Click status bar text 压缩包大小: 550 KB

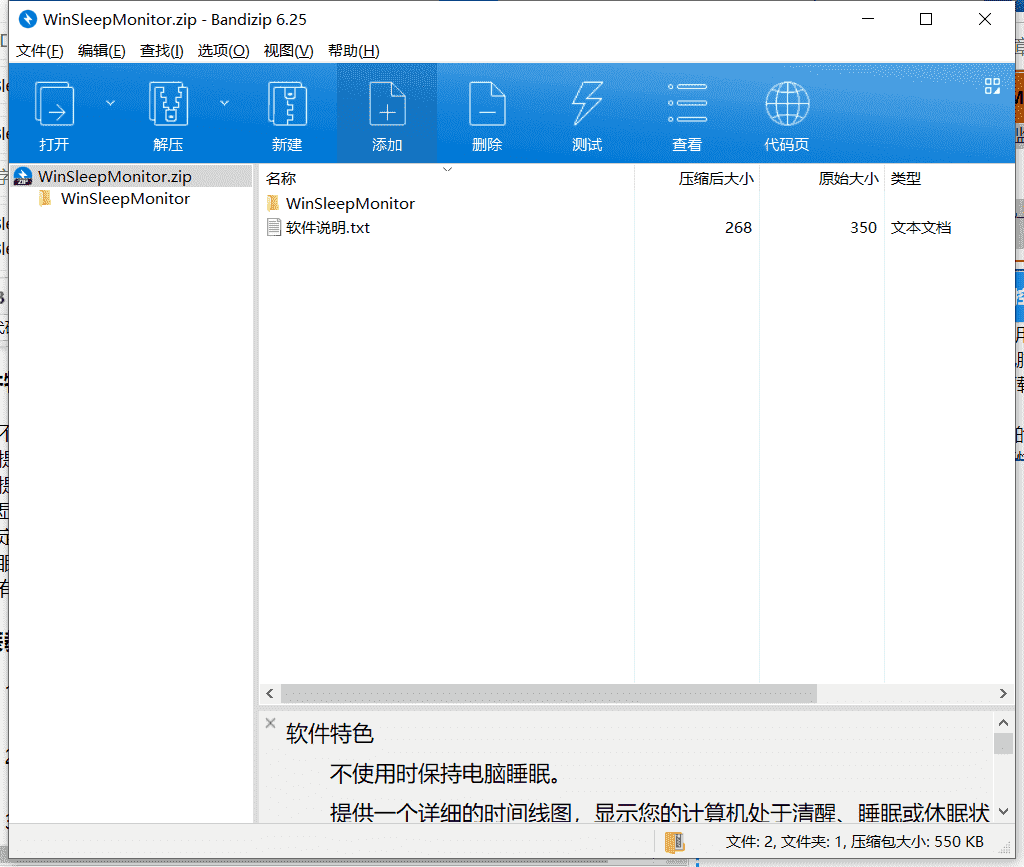917,842
